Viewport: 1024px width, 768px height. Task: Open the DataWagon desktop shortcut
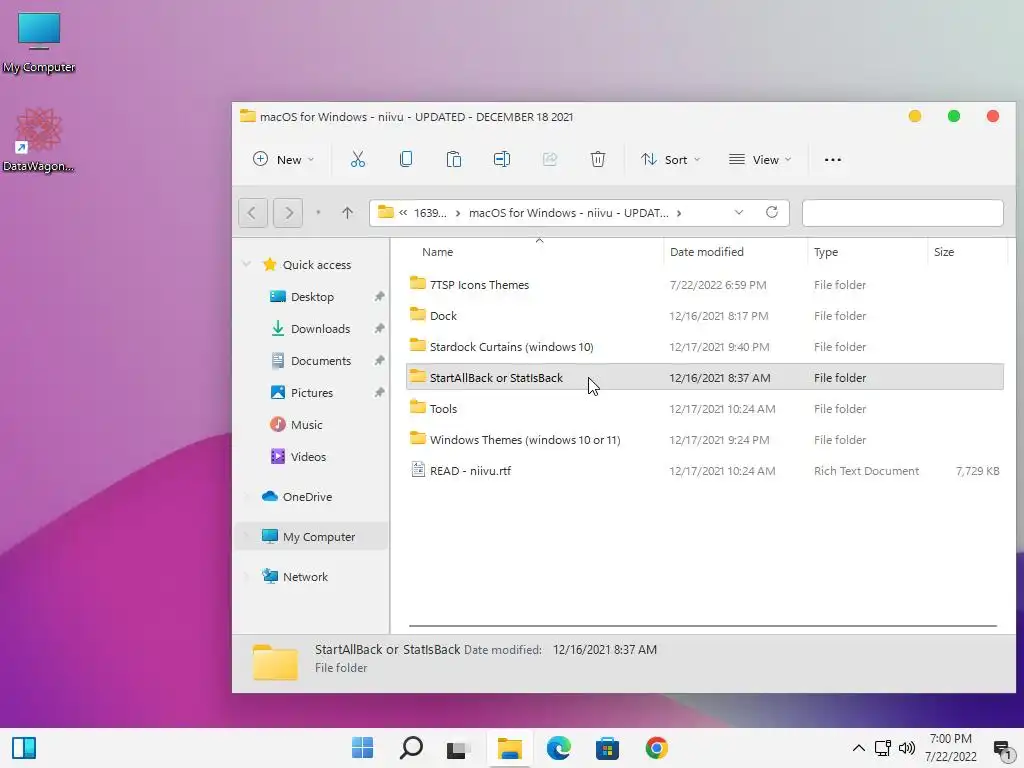(x=39, y=140)
